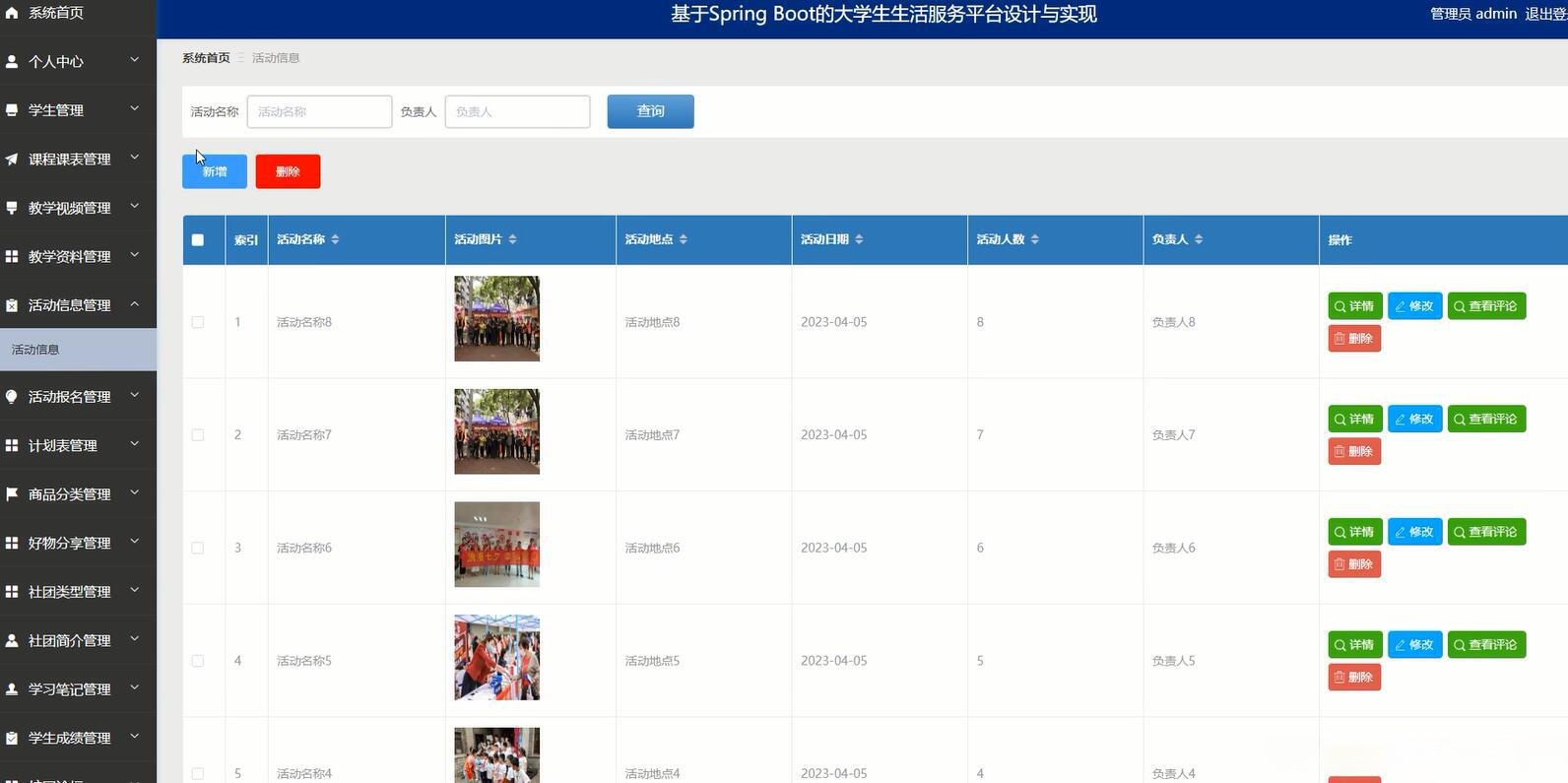Expand the 教学资料管理 menu chevron
1568x783 pixels.
click(x=135, y=255)
